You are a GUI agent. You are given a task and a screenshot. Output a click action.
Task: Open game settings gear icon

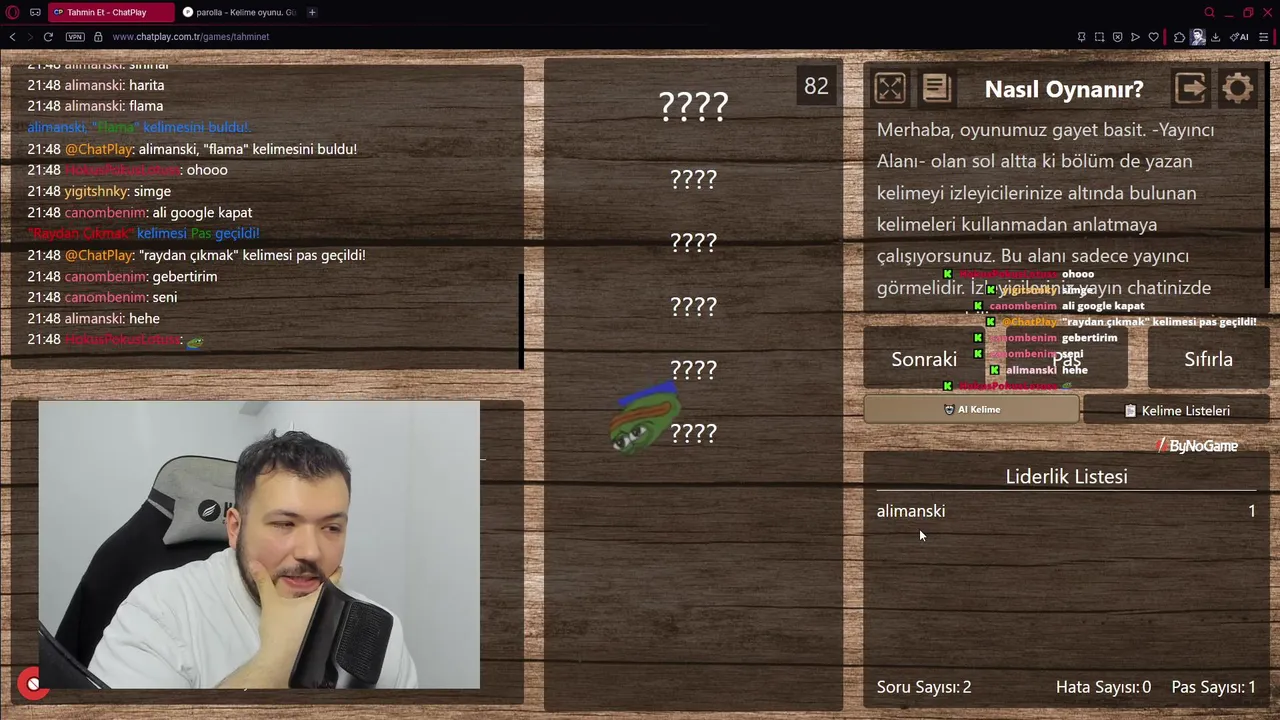(1237, 88)
